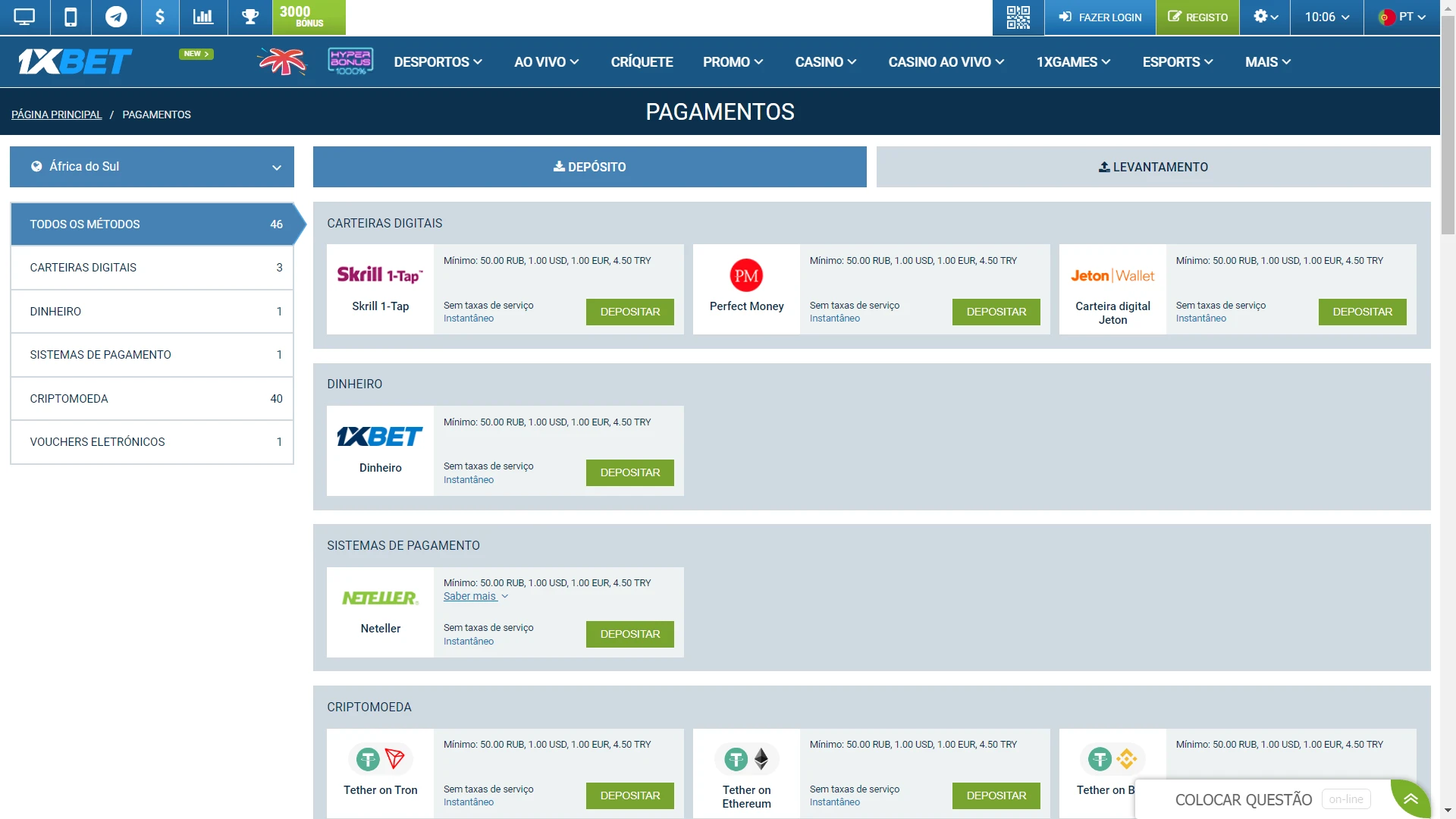The width and height of the screenshot is (1456, 819).
Task: Click the Jeton Wallet logo
Action: [x=1112, y=276]
